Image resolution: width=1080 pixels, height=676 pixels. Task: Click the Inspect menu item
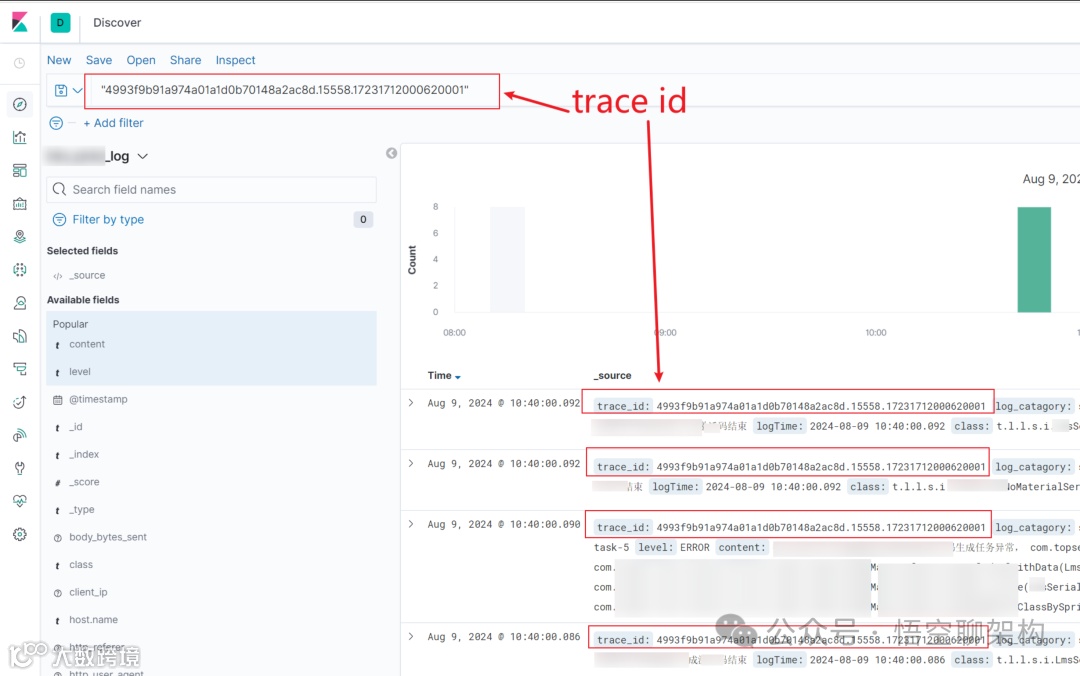[x=235, y=60]
